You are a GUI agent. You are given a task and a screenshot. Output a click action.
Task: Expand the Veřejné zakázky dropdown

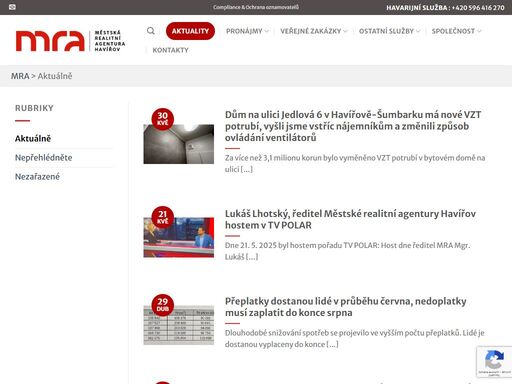click(x=313, y=31)
